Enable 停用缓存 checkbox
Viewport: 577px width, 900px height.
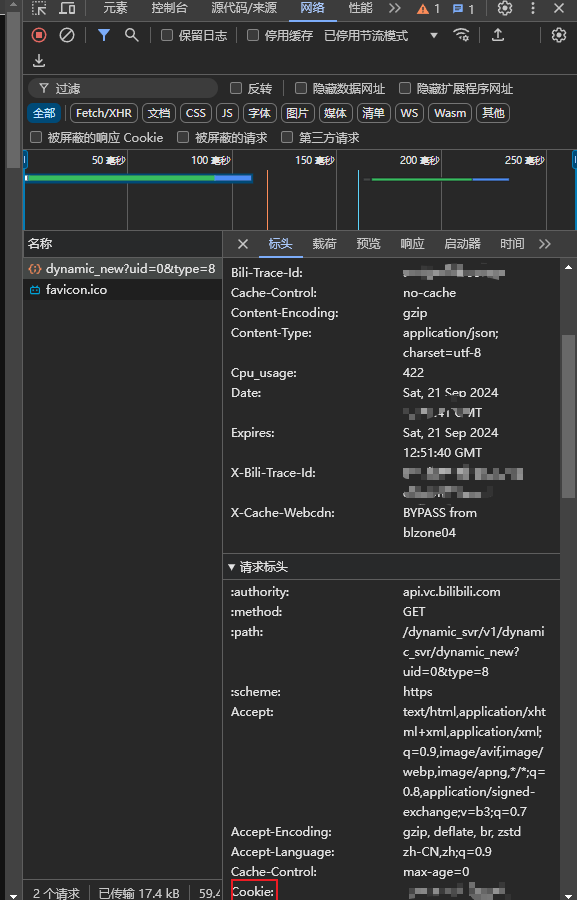point(253,36)
